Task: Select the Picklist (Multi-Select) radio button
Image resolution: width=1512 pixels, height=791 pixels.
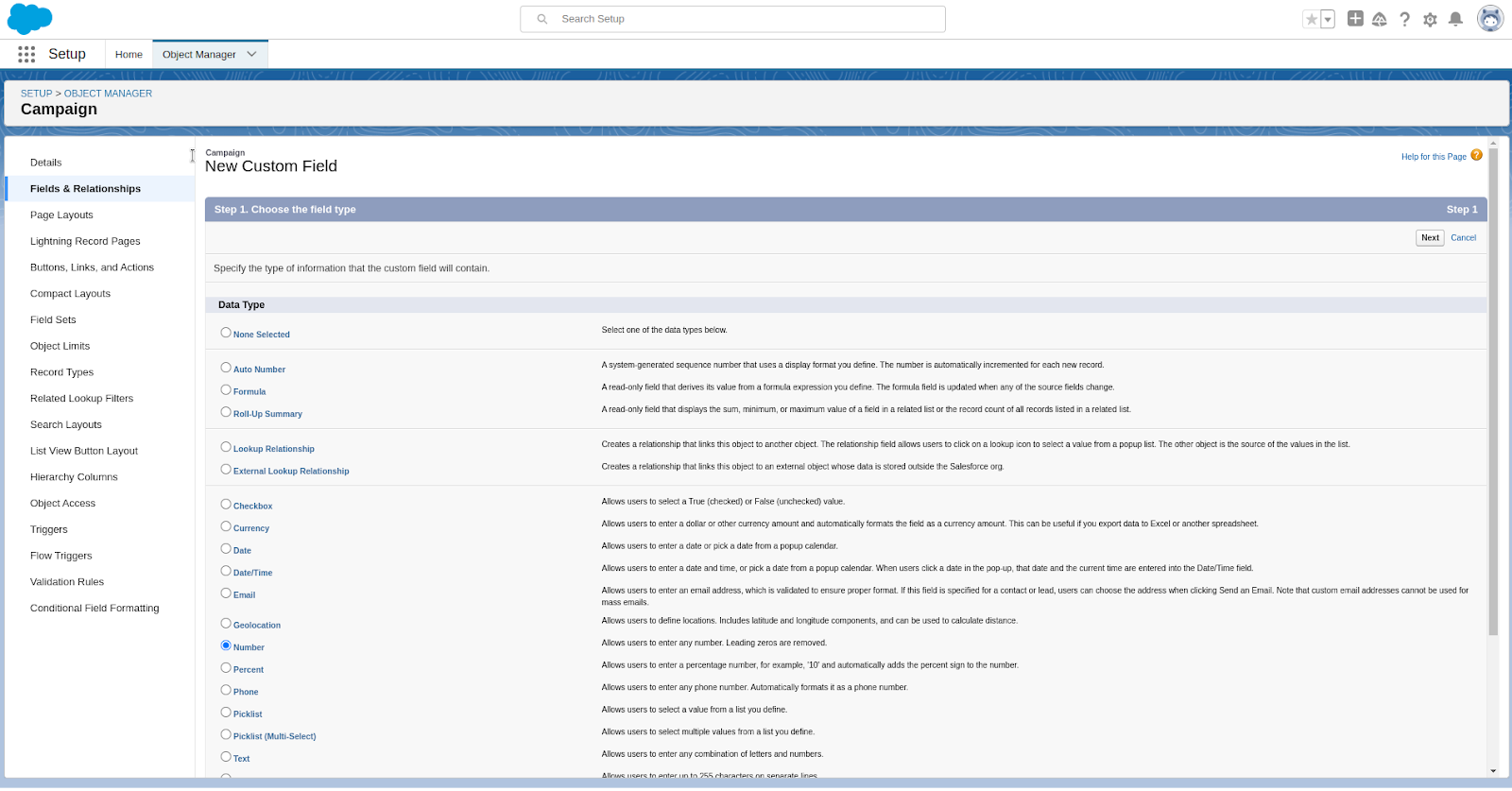Action: 226,734
